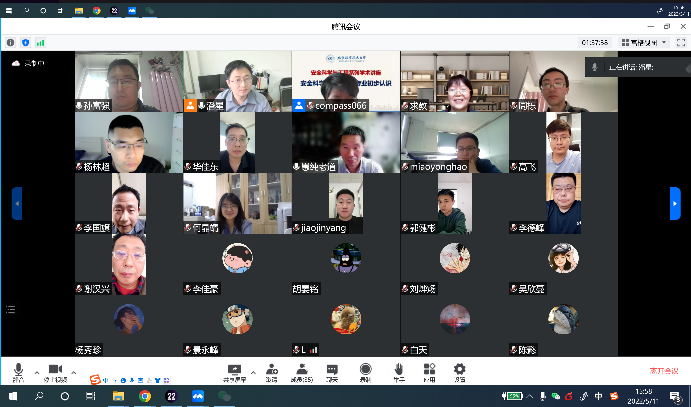Mute the microphone in meeting toolbar

tap(18, 370)
